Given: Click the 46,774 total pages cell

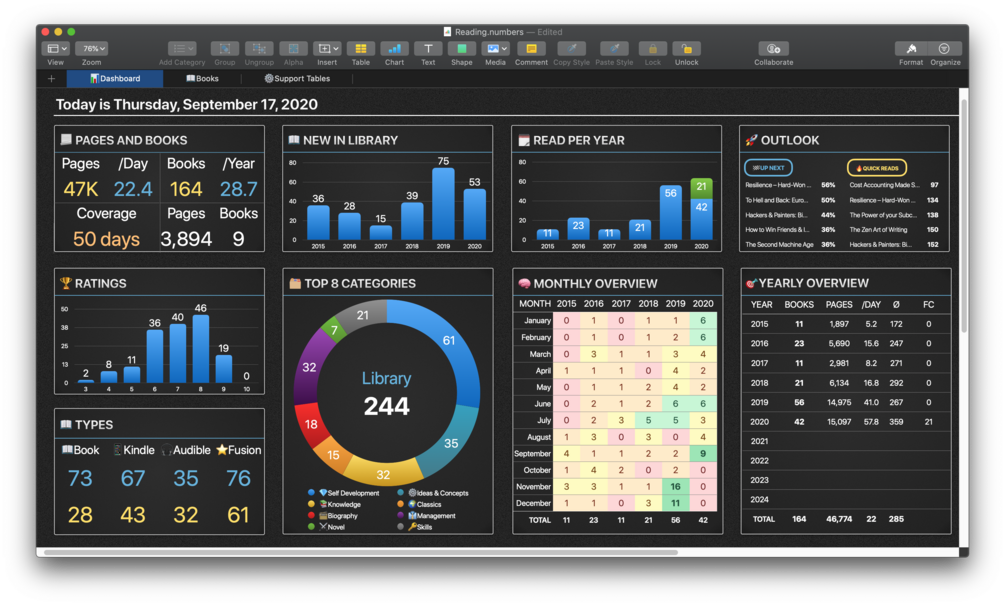Looking at the screenshot, I should [x=839, y=519].
